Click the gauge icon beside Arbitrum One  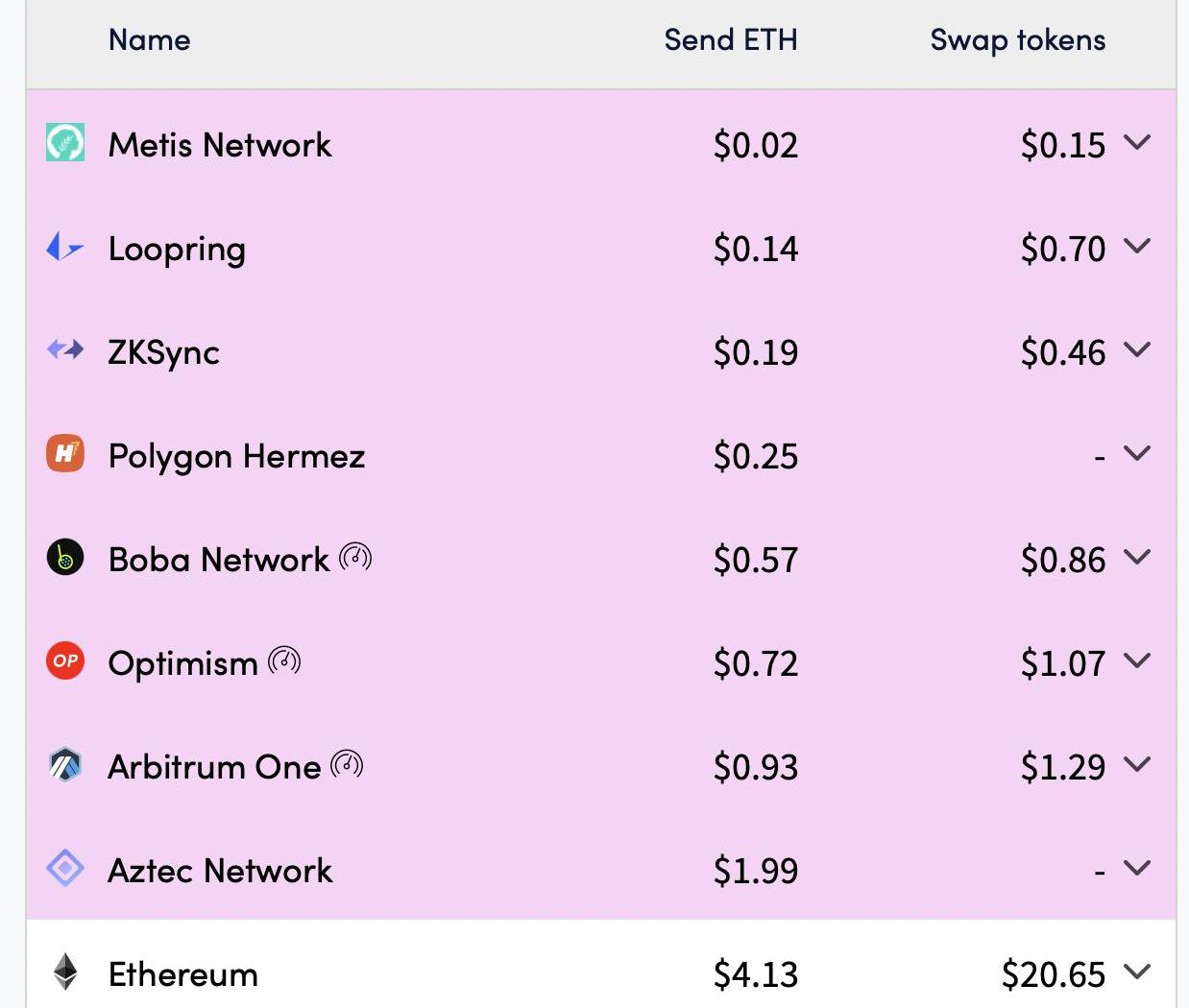click(347, 765)
